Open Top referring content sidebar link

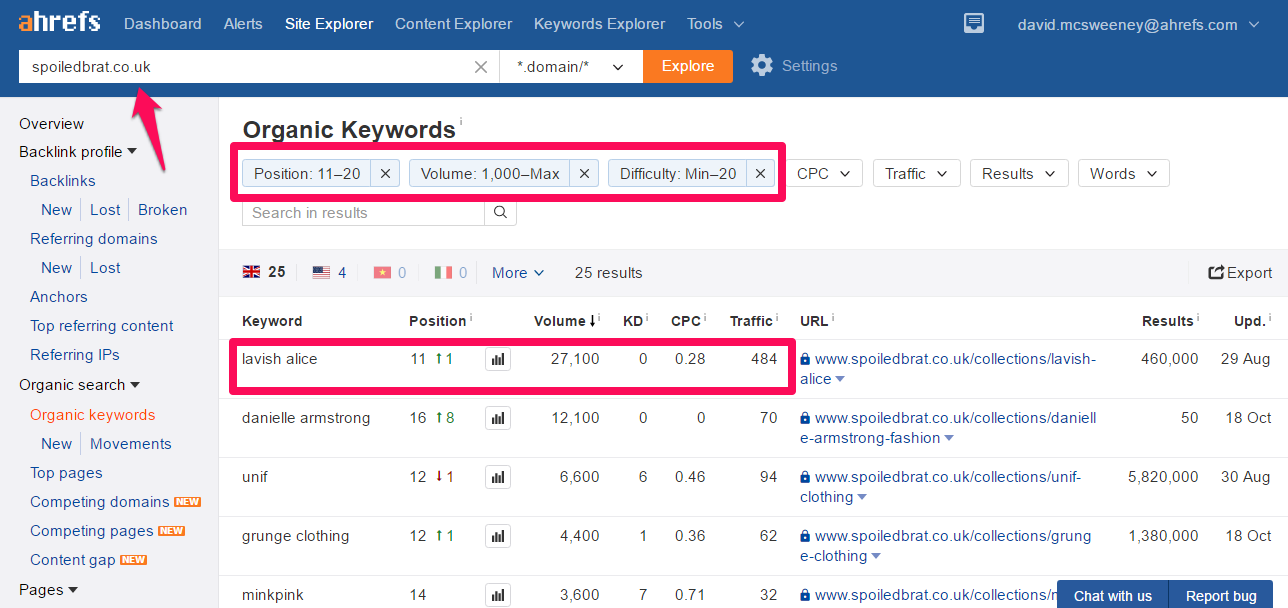pos(102,326)
